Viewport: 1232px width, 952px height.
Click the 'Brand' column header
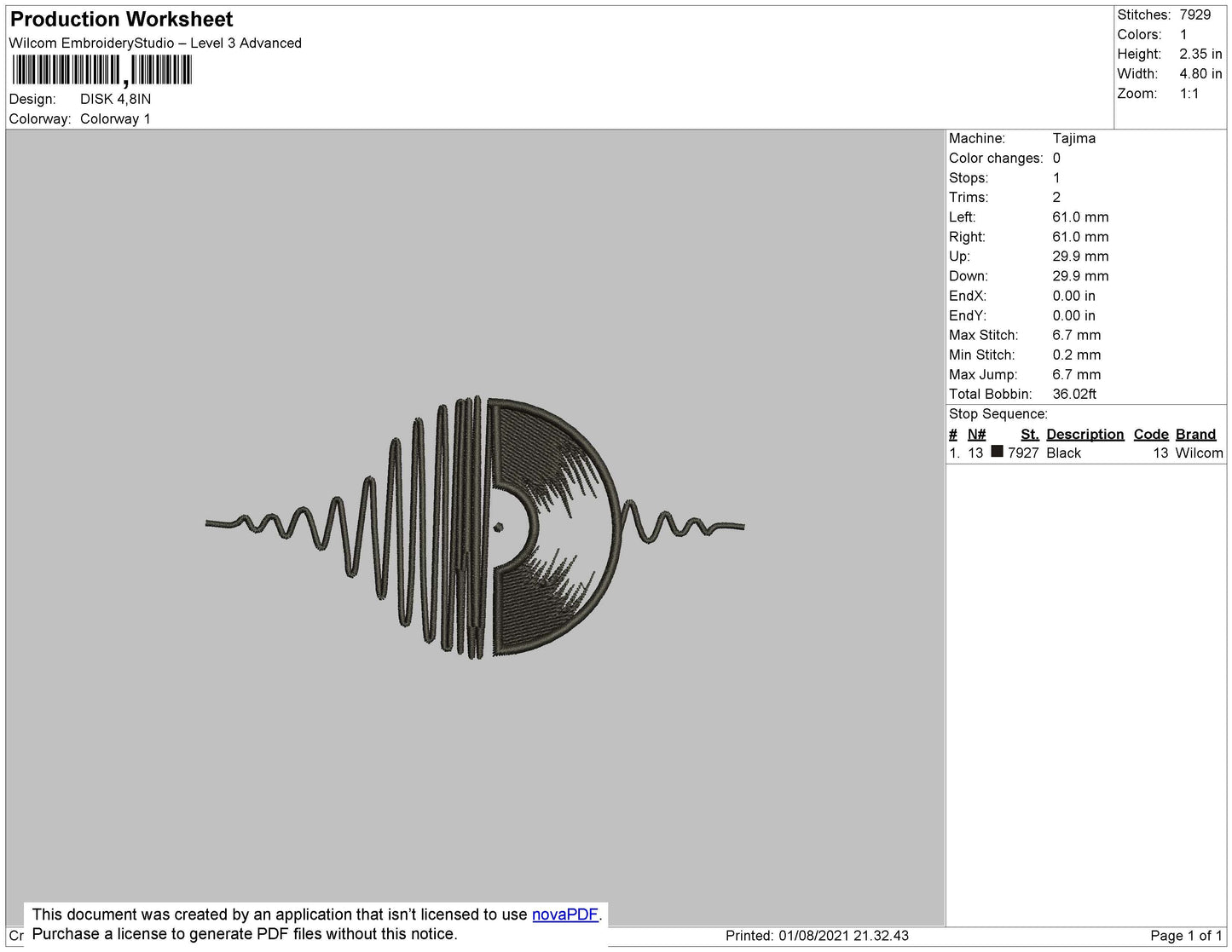[1195, 434]
